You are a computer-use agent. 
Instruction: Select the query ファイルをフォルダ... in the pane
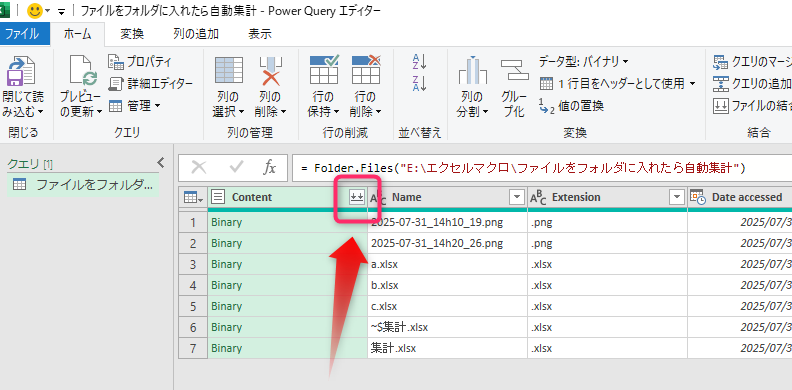[82, 185]
